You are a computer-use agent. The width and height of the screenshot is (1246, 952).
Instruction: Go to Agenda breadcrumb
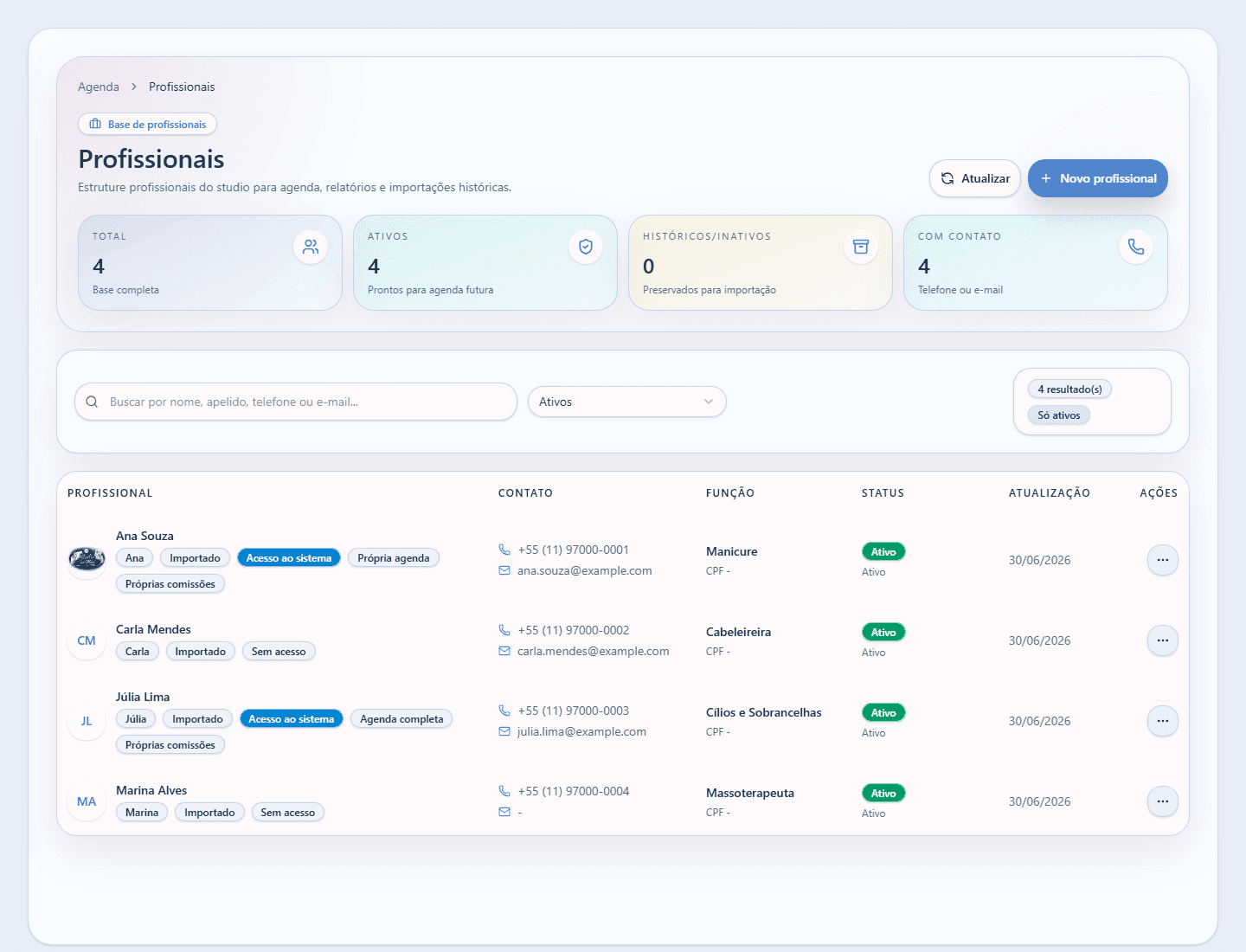click(x=99, y=87)
